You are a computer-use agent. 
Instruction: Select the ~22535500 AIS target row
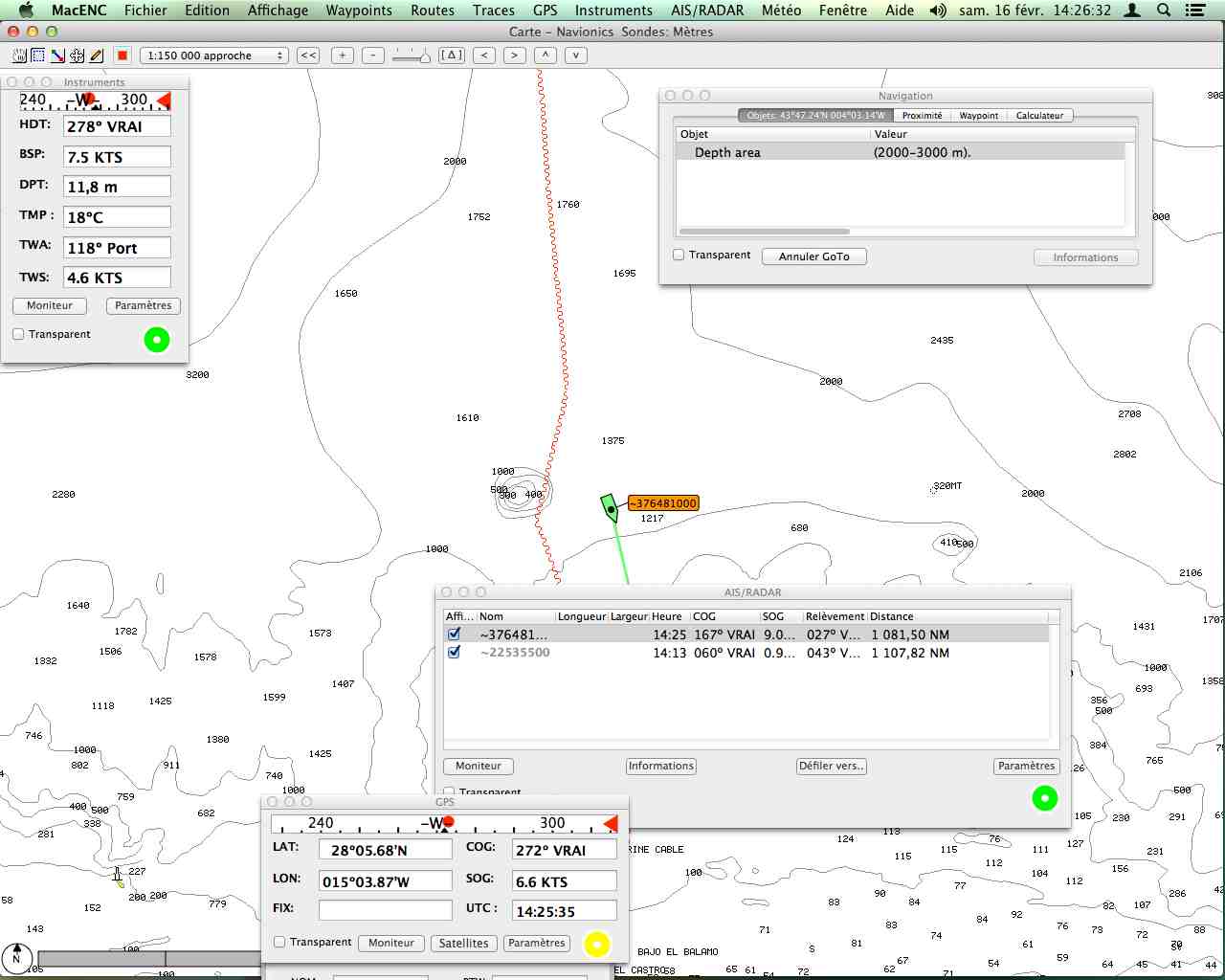[746, 653]
